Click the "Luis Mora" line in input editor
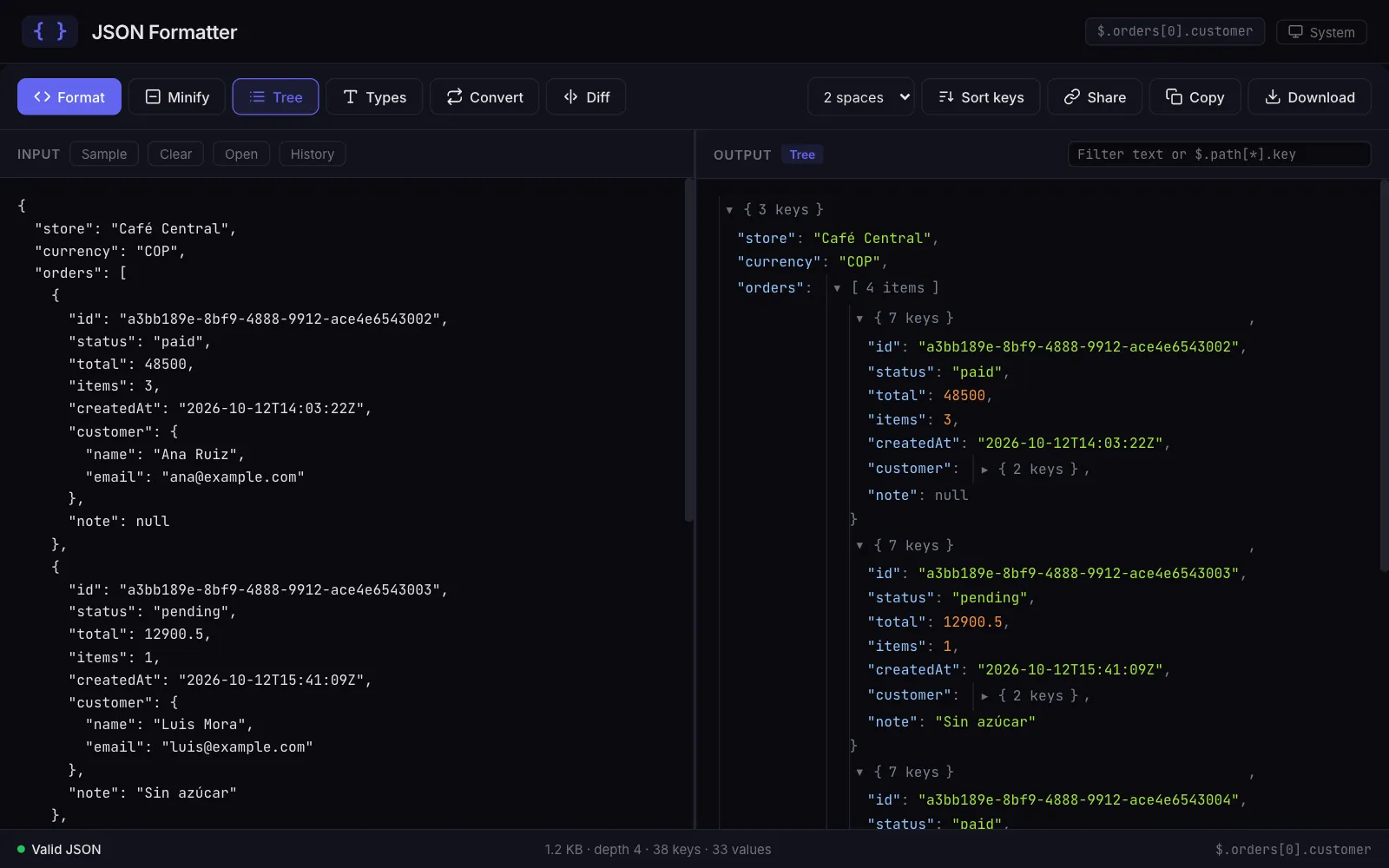Viewport: 1389px width, 868px height. click(x=169, y=724)
